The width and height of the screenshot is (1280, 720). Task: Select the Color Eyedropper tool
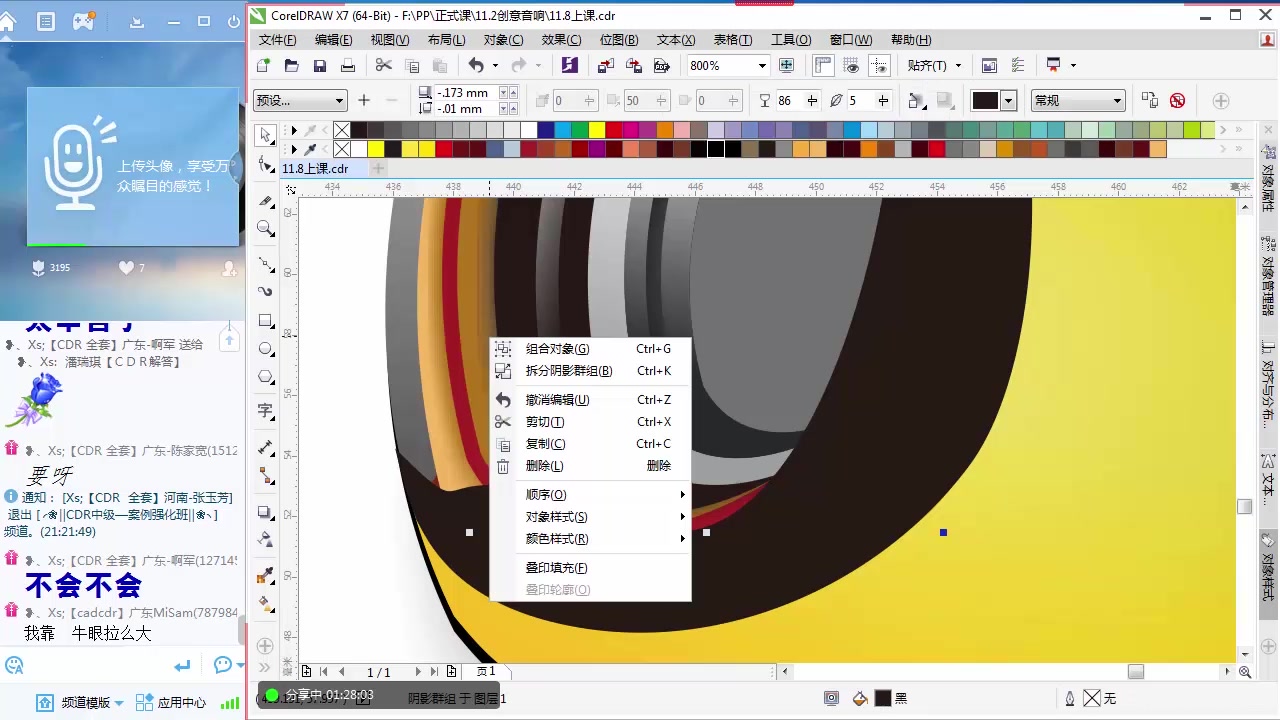point(265,575)
